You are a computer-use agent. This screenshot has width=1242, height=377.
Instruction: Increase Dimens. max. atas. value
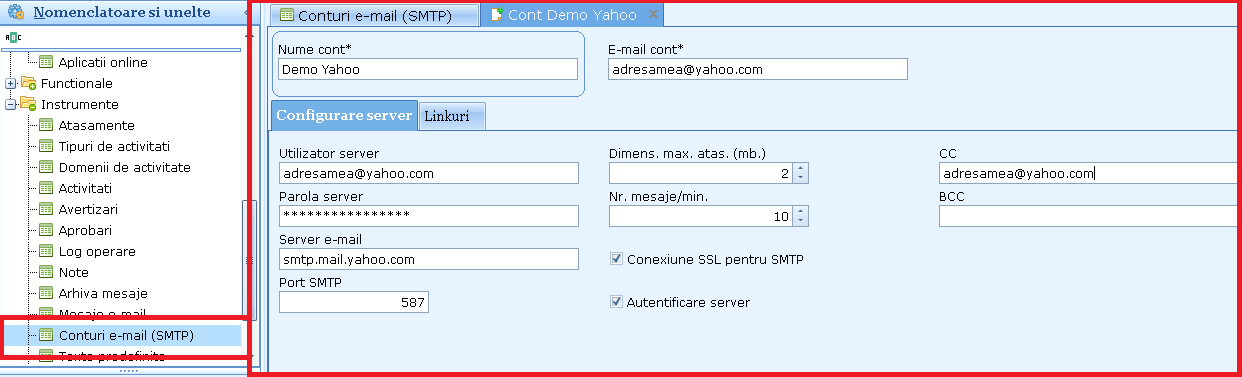click(801, 169)
